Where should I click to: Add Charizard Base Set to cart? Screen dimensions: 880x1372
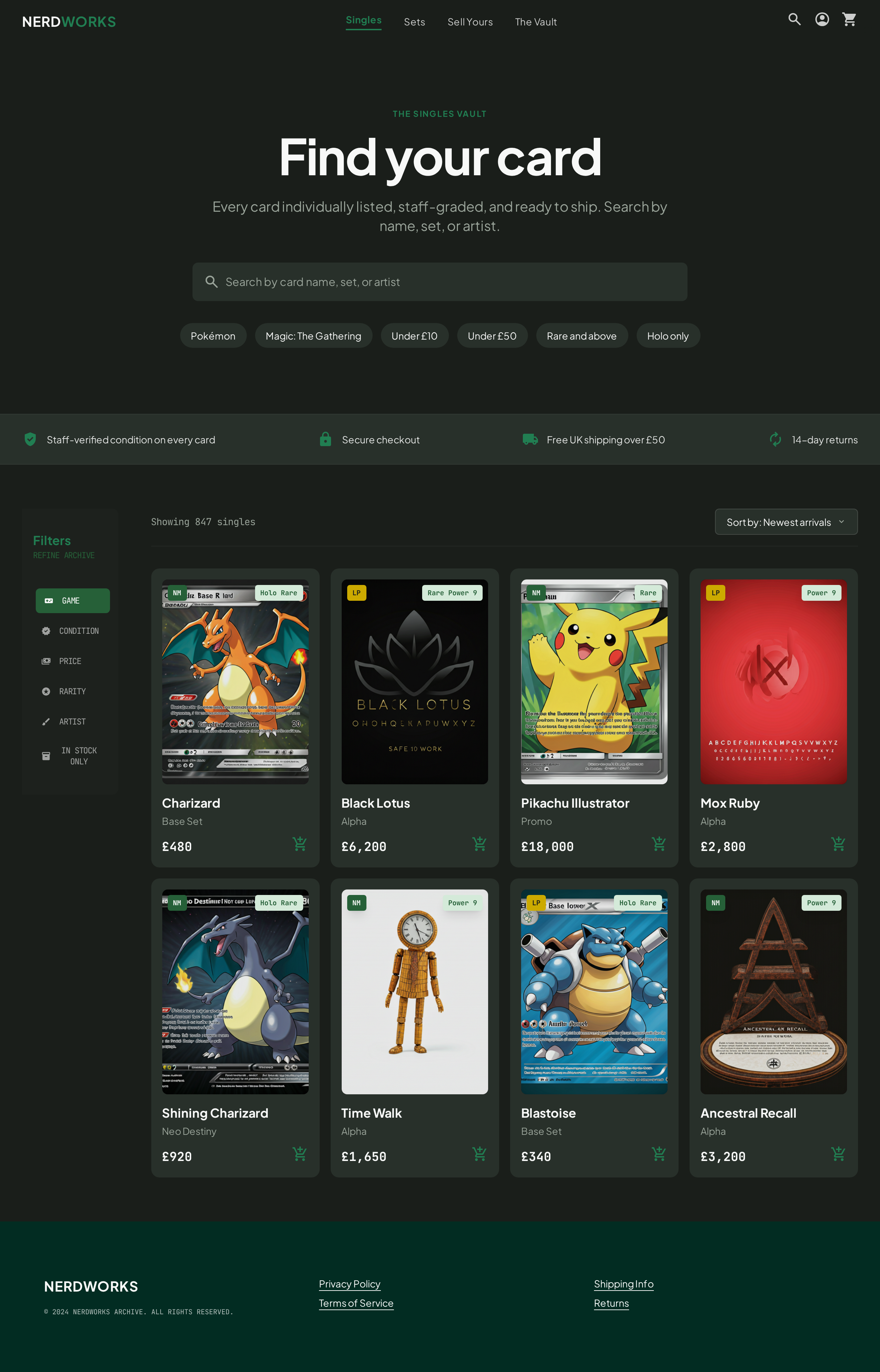[299, 844]
